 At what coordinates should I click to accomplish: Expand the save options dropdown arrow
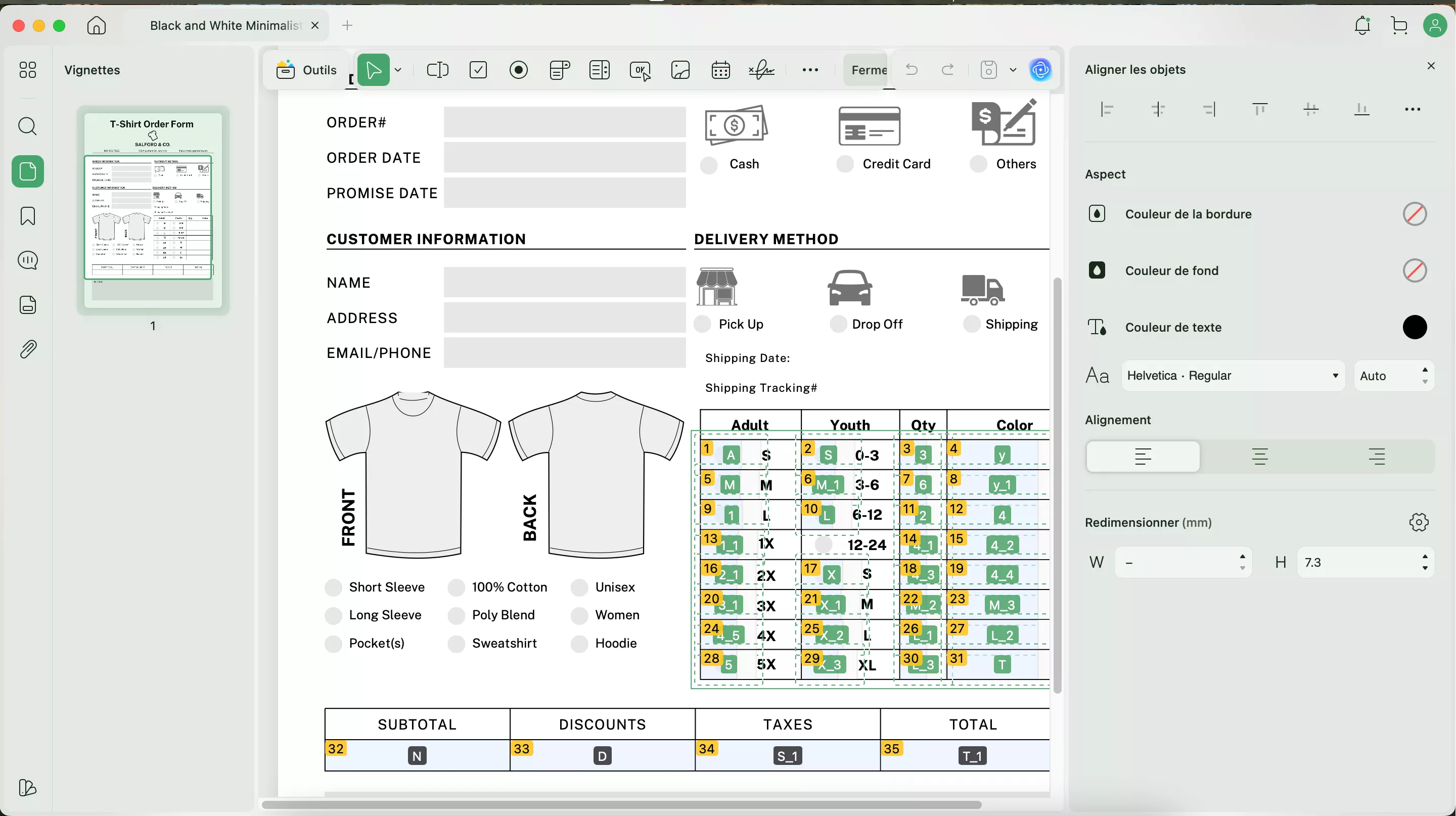(1013, 70)
